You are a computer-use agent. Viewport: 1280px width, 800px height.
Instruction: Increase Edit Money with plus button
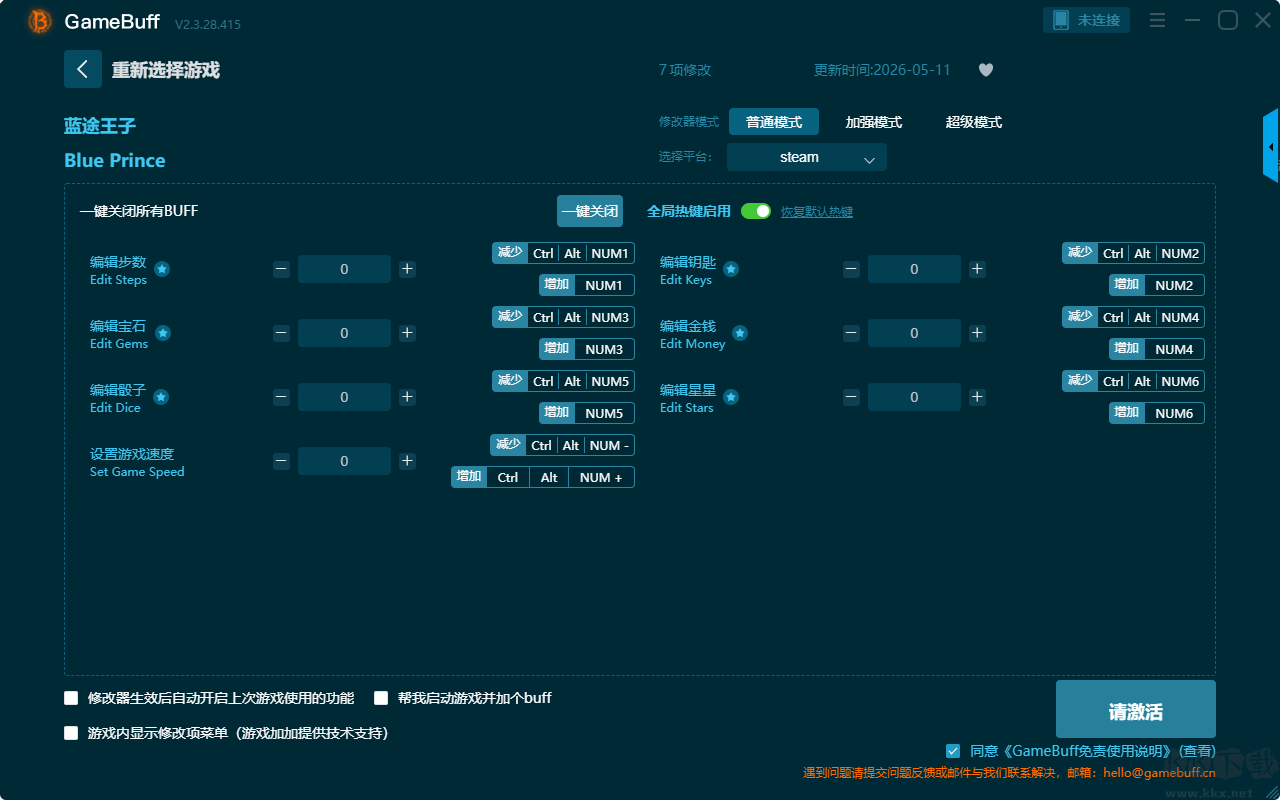pyautogui.click(x=977, y=333)
